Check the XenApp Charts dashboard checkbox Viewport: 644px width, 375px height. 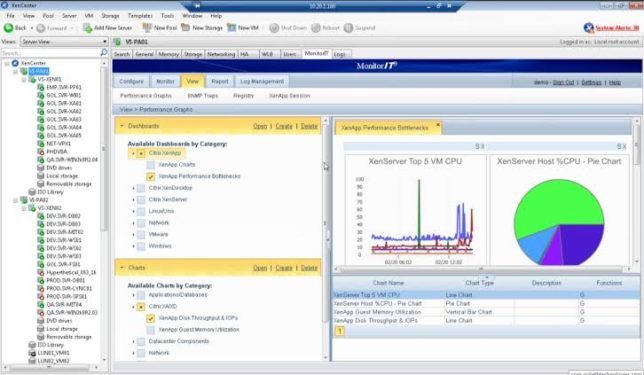click(151, 165)
